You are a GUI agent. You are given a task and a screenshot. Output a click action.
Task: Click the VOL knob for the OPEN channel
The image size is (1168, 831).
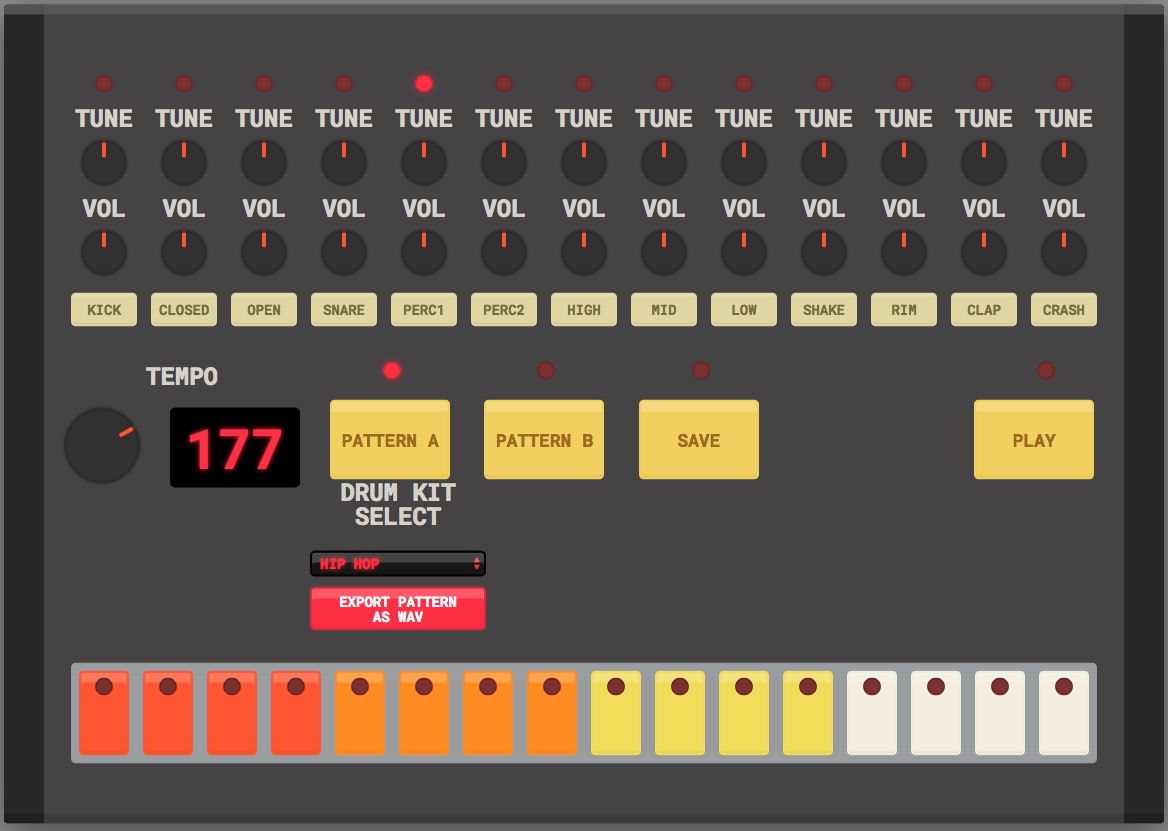264,252
